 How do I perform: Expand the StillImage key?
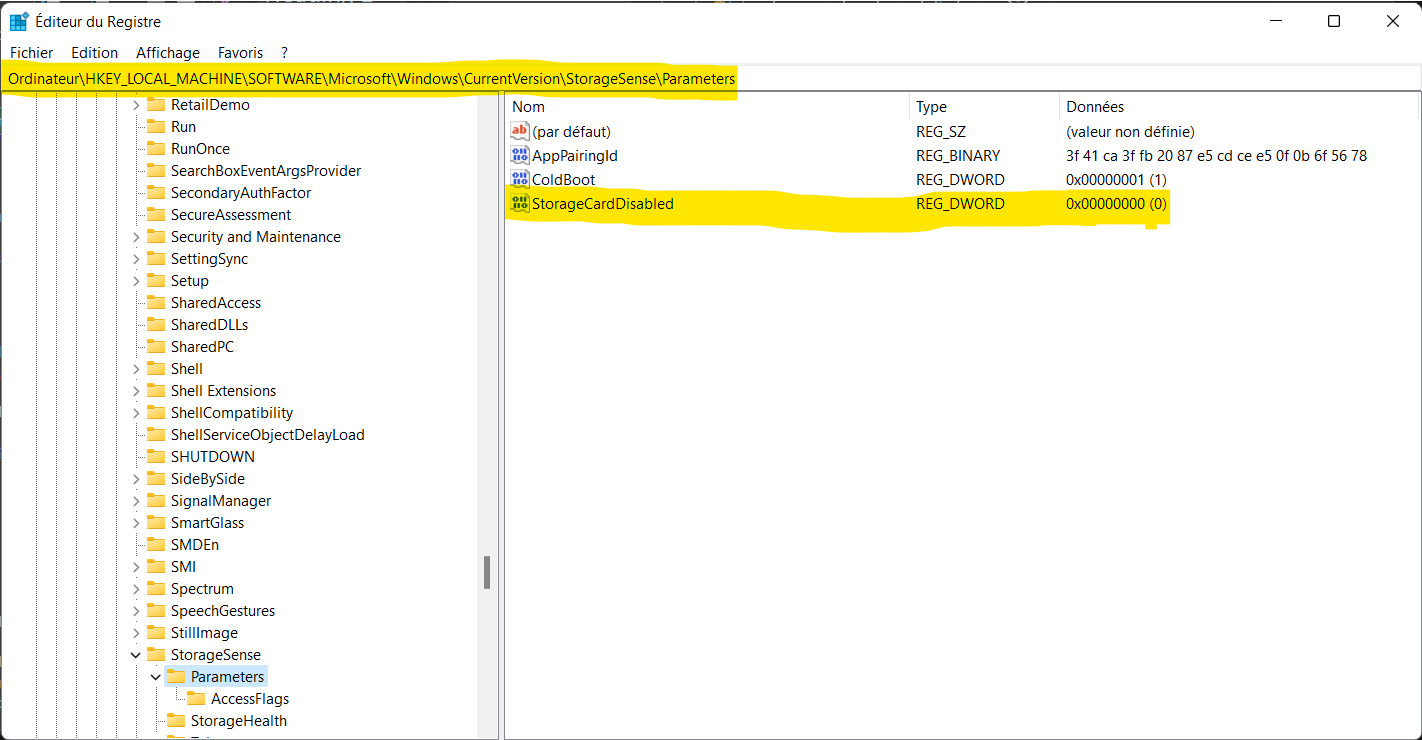pos(136,633)
